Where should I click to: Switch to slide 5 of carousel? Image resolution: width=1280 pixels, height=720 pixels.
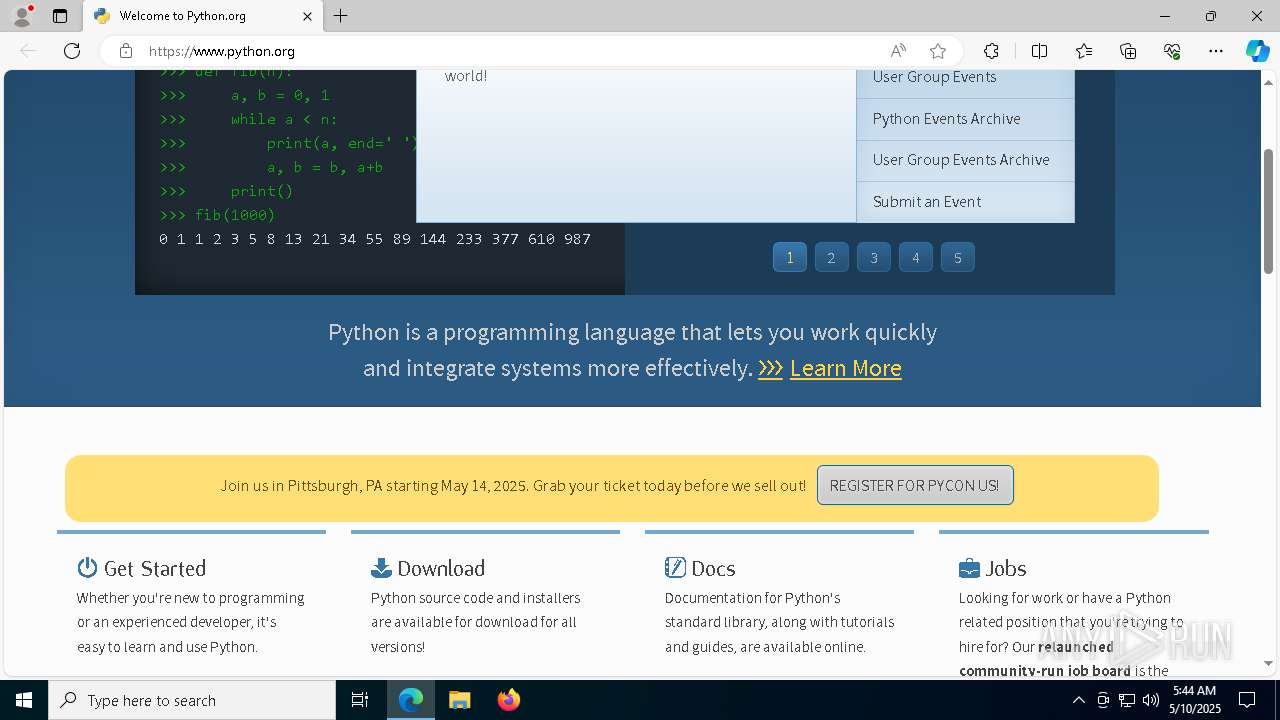coord(958,257)
